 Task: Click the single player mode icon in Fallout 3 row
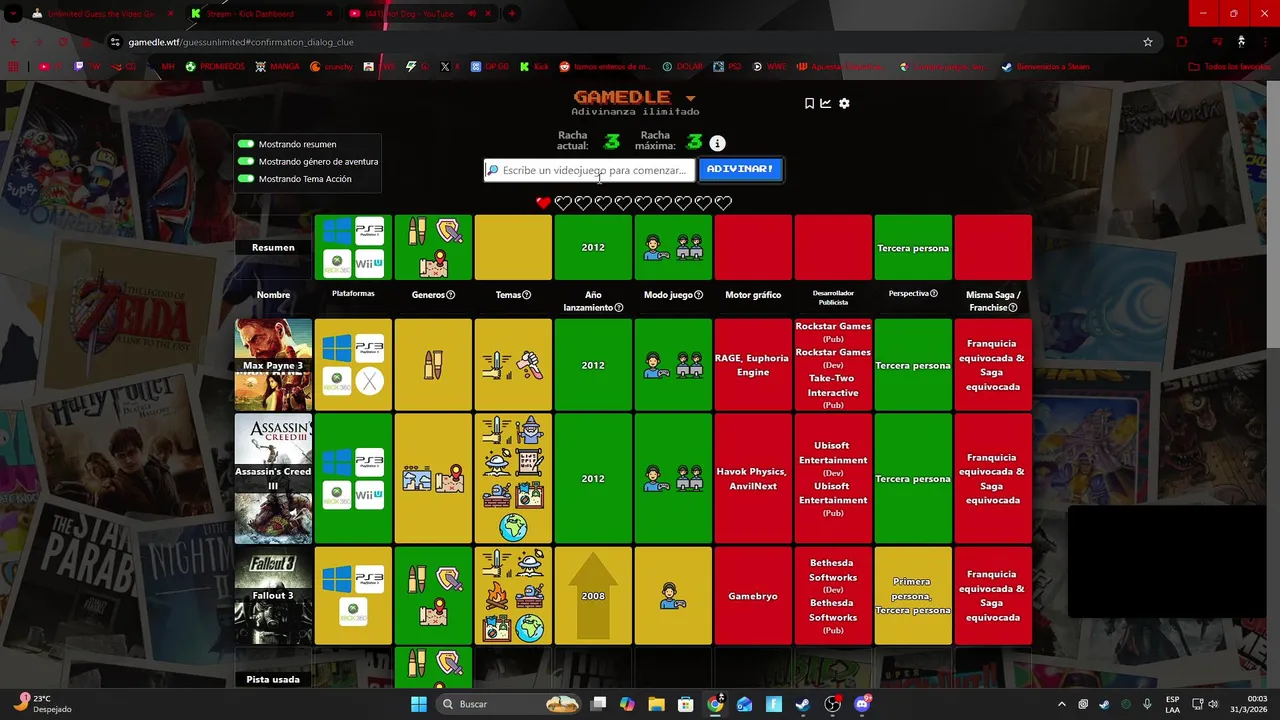673,596
